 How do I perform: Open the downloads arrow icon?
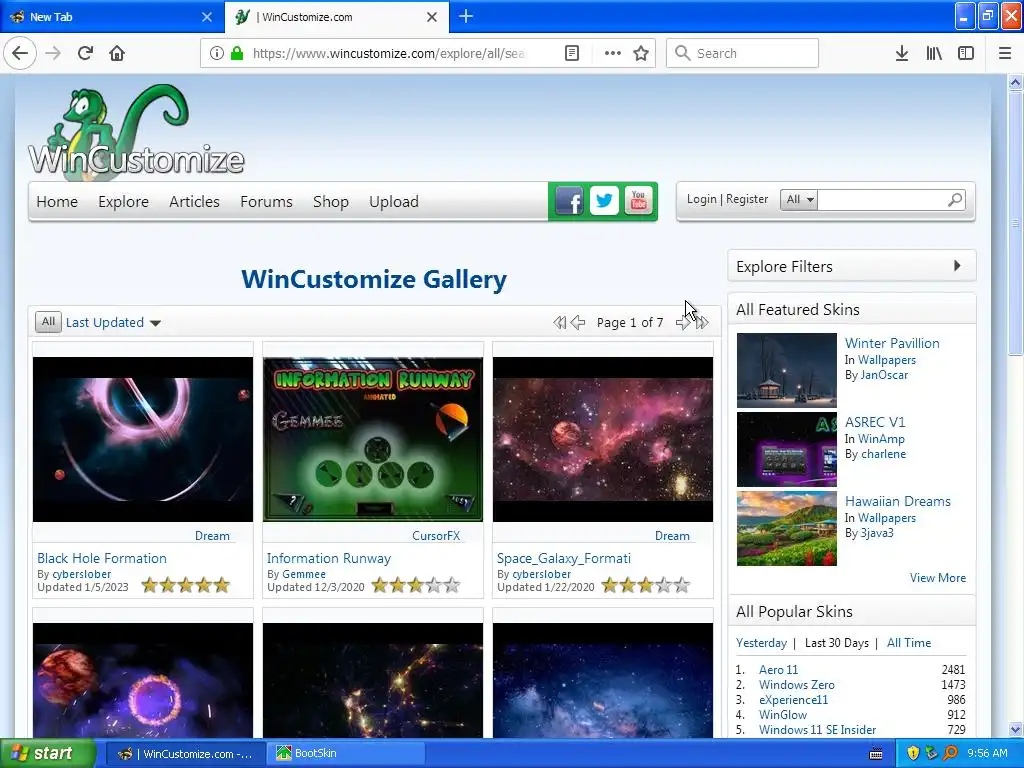[901, 53]
